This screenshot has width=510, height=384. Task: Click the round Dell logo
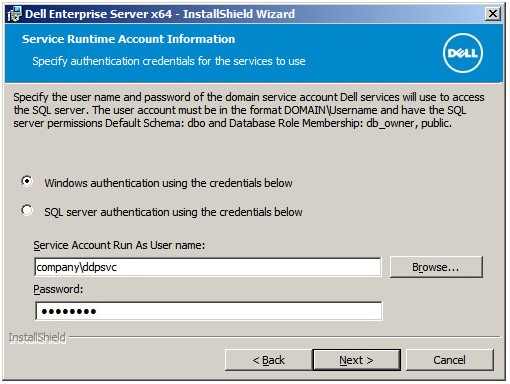coord(463,53)
